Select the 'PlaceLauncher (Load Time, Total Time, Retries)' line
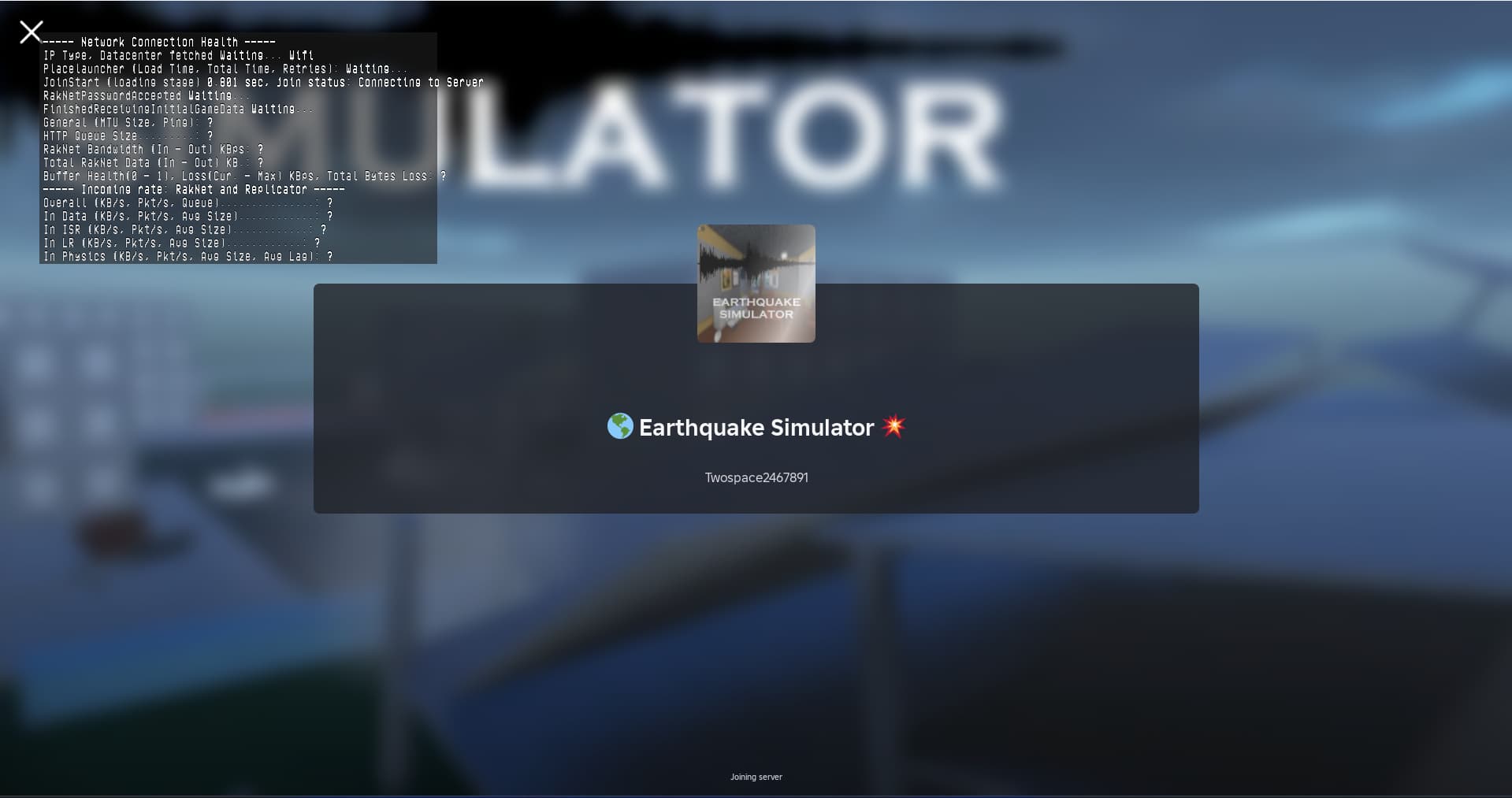The image size is (1512, 798). click(226, 69)
